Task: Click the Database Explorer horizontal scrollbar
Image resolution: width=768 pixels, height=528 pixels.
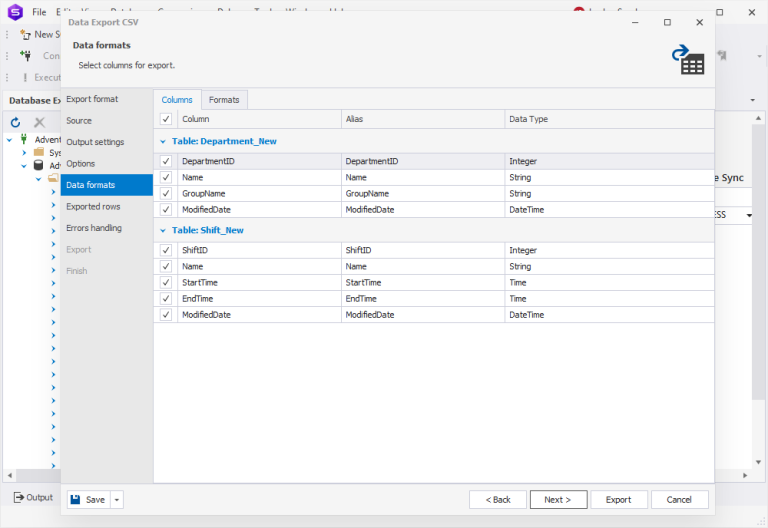Action: [x=34, y=475]
